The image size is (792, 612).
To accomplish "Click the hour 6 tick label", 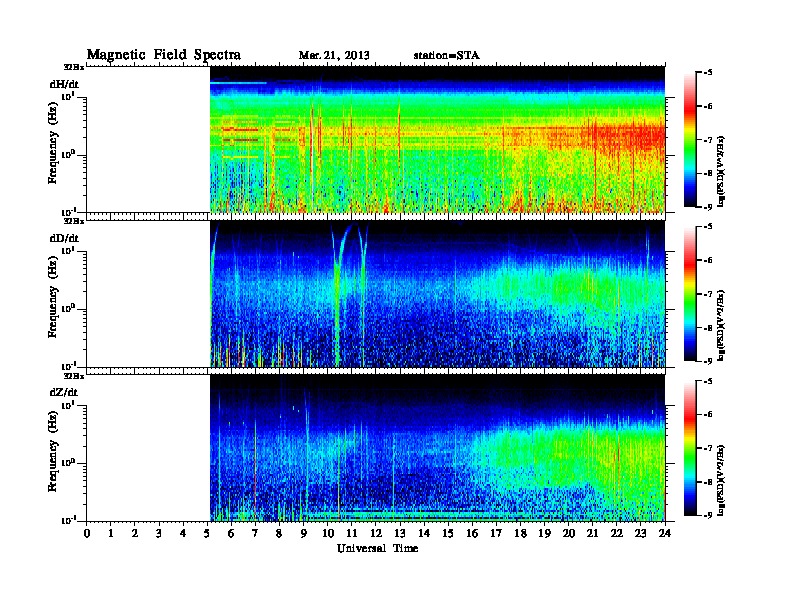I will (231, 534).
